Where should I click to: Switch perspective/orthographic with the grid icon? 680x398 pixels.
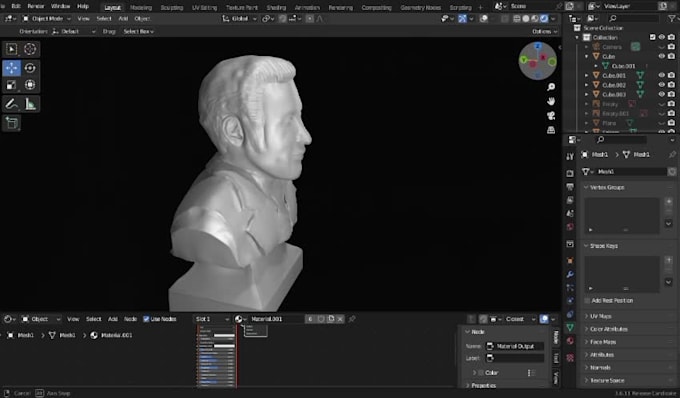(x=551, y=130)
